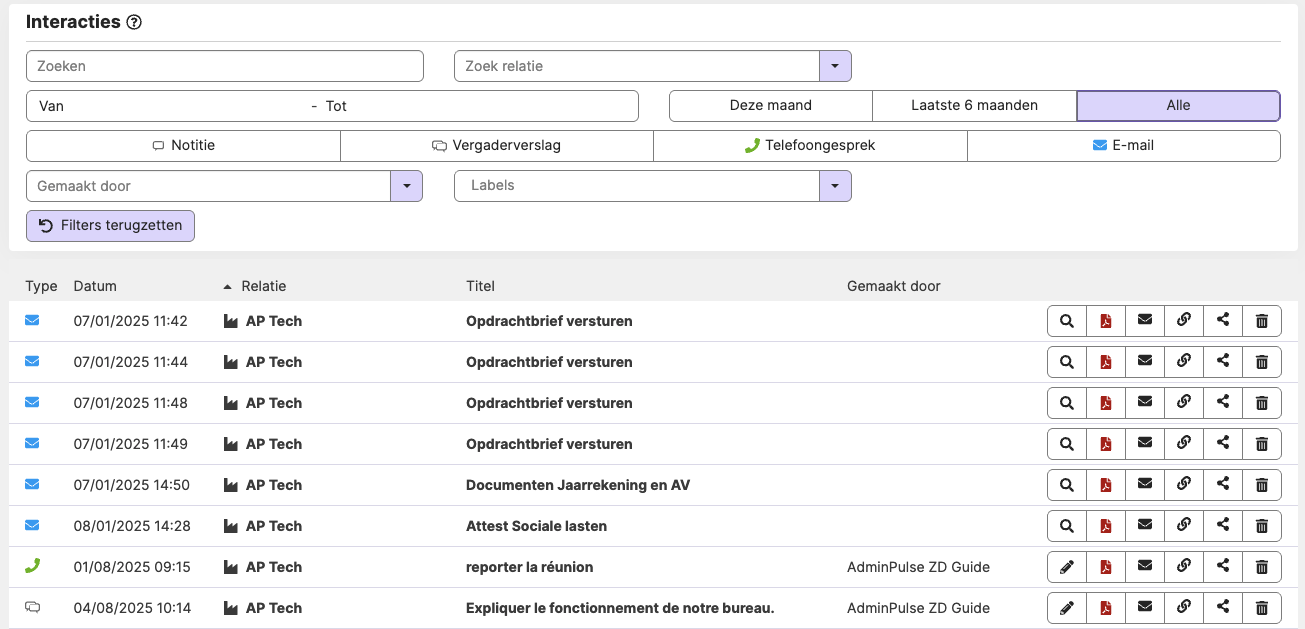
Task: Expand the Labels dropdown arrow
Action: 835,186
